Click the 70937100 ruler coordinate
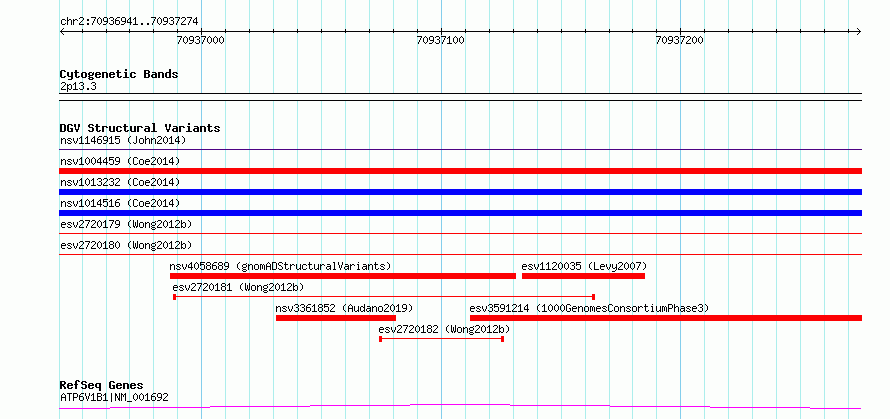Viewport: 890px width, 419px height. pyautogui.click(x=440, y=40)
